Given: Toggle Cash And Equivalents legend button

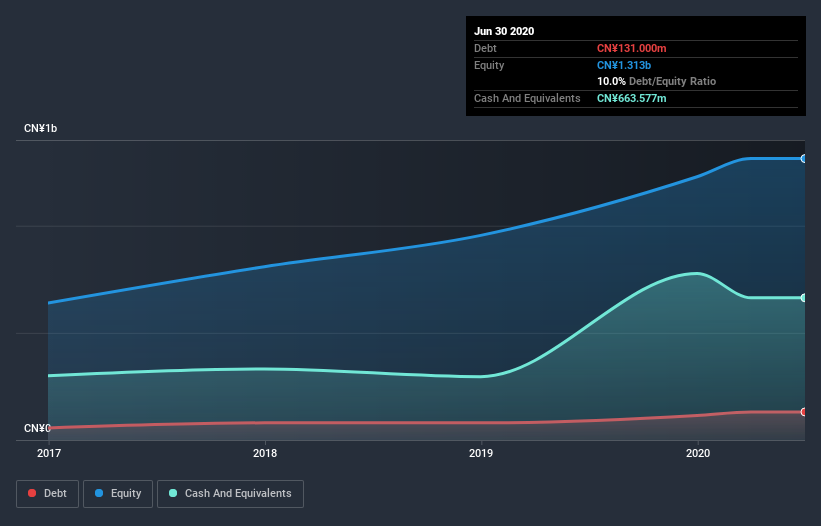Looking at the screenshot, I should [x=230, y=494].
